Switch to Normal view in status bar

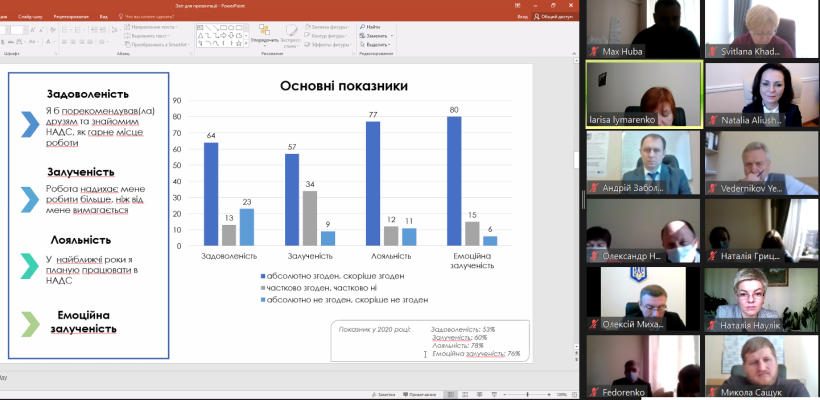tap(451, 394)
